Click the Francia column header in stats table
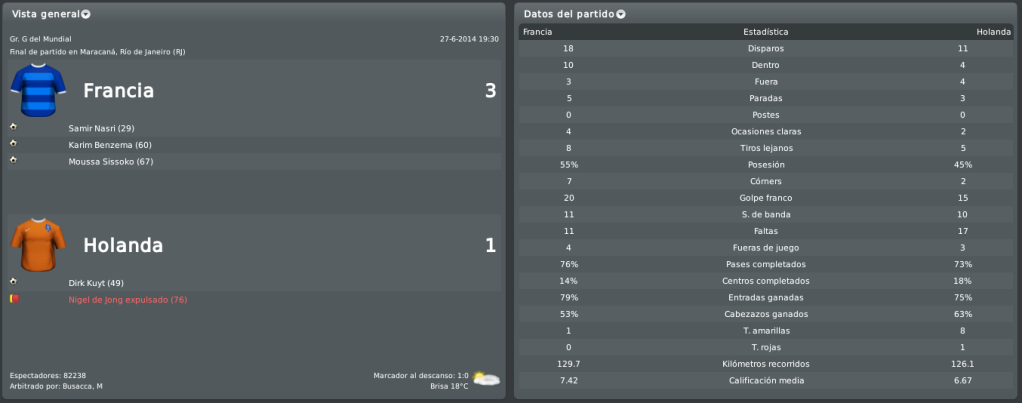Screen dimensions: 1022x403 (538, 32)
